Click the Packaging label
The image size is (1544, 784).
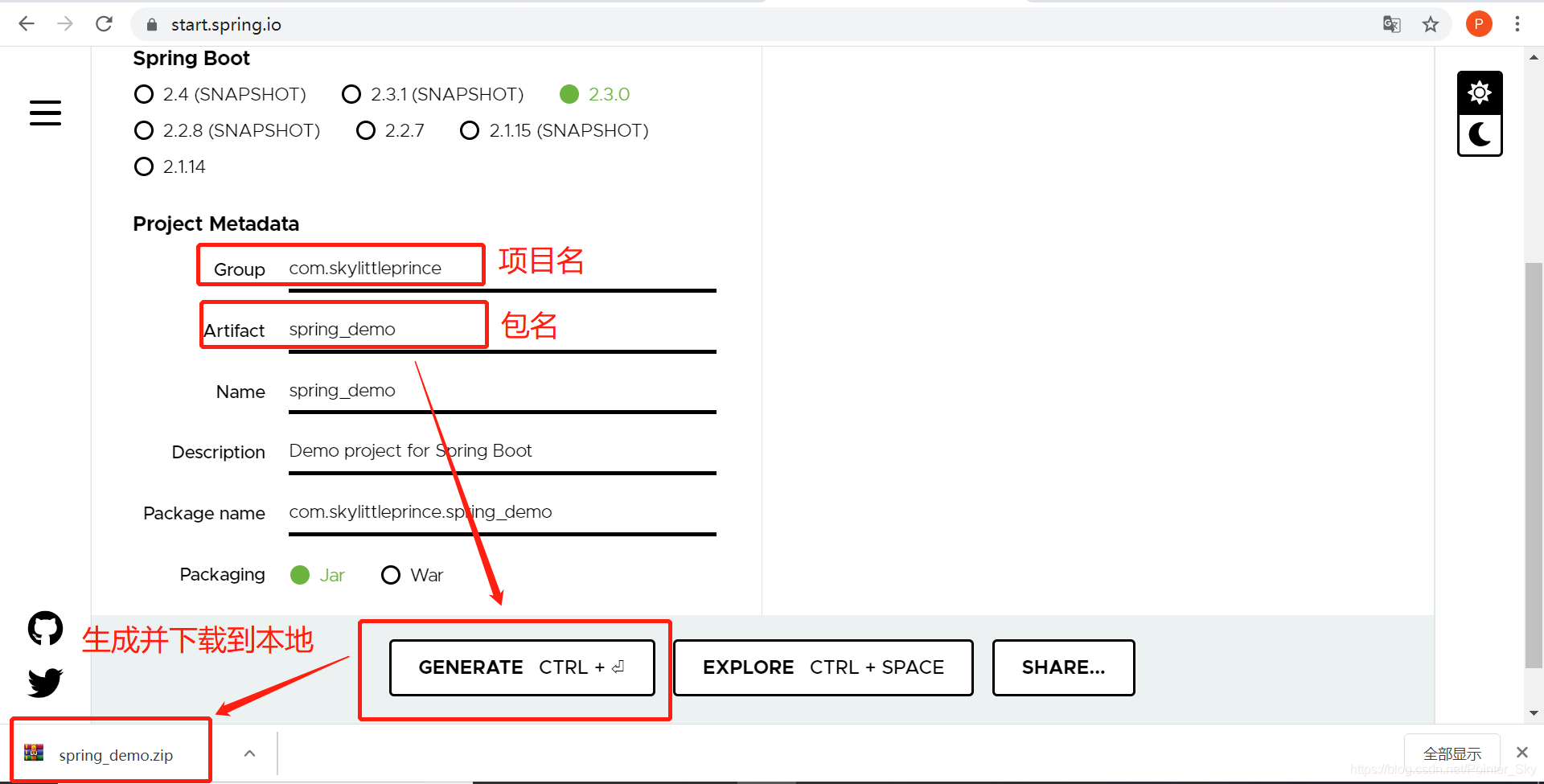(x=222, y=574)
